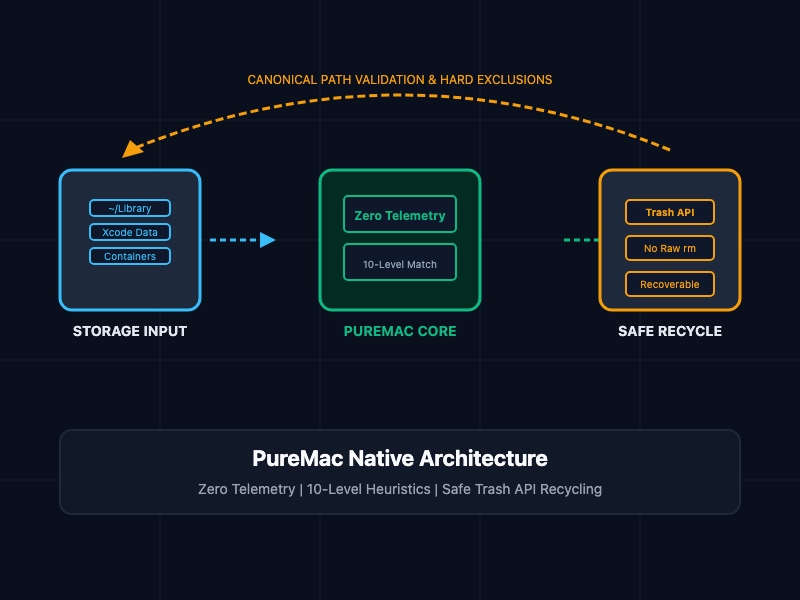This screenshot has height=600, width=800.
Task: Select the Recoverable chip
Action: click(670, 284)
